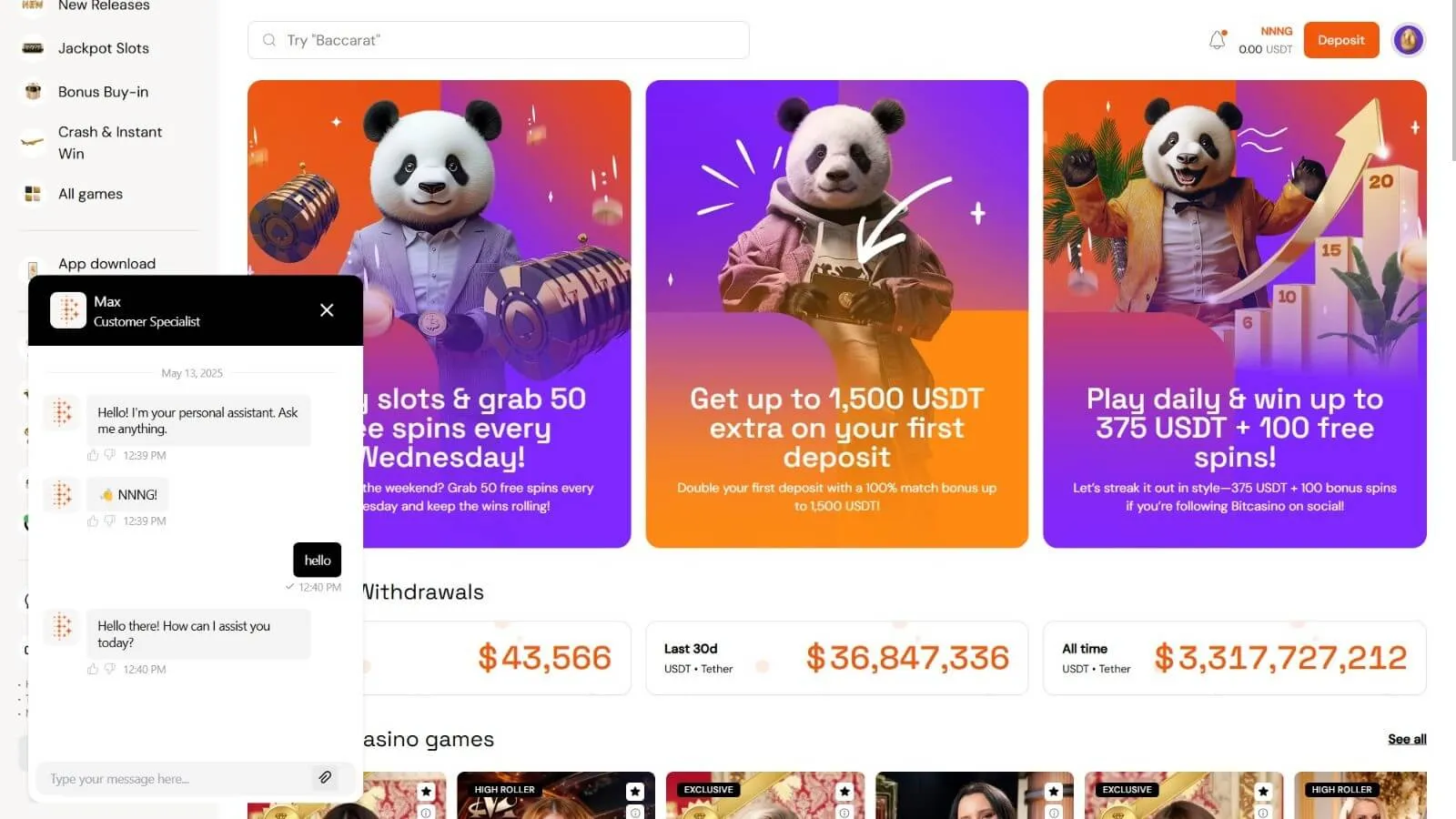Image resolution: width=1456 pixels, height=819 pixels.
Task: Open App download in sidebar
Action: 106,264
